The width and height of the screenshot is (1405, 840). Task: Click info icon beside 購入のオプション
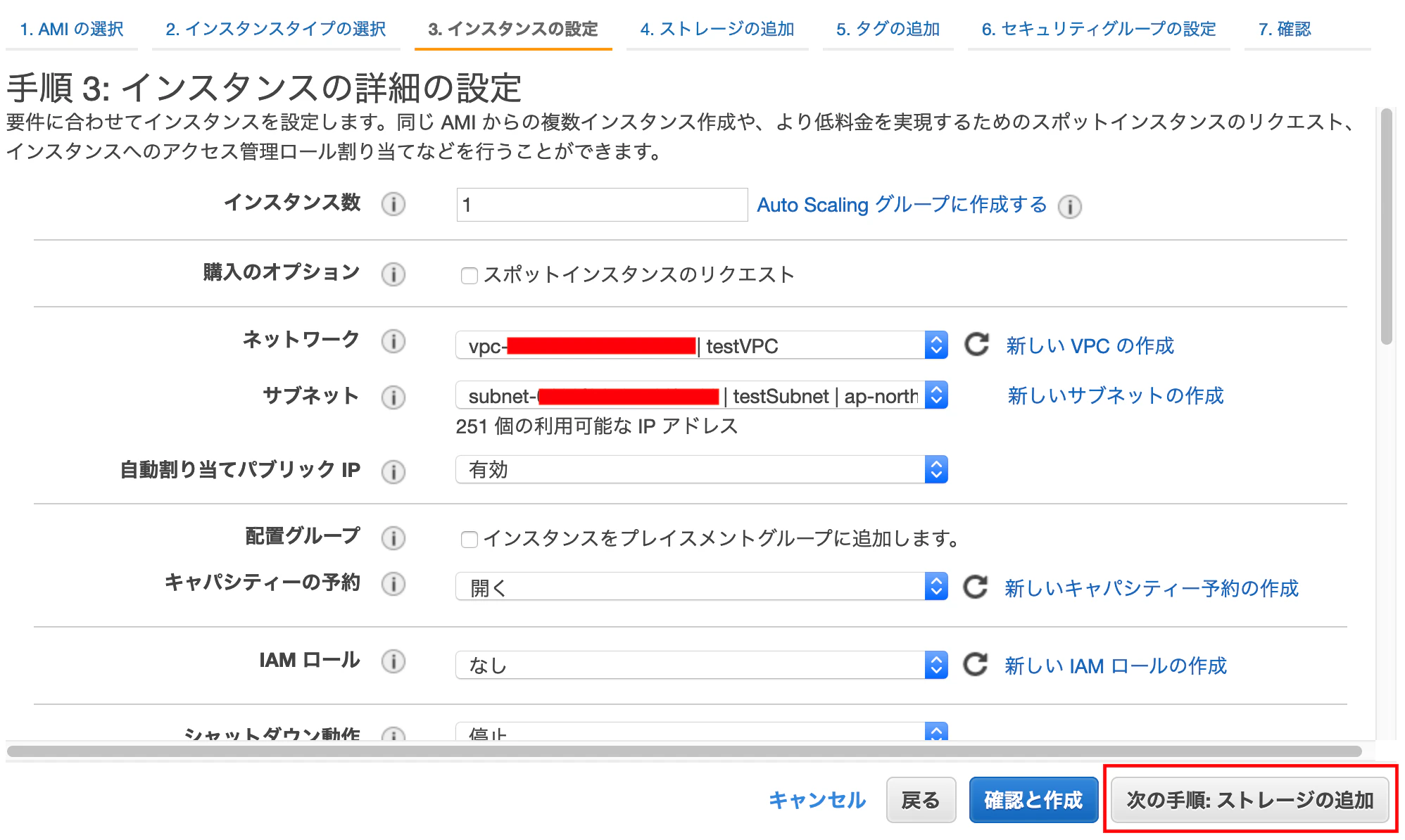pyautogui.click(x=393, y=274)
